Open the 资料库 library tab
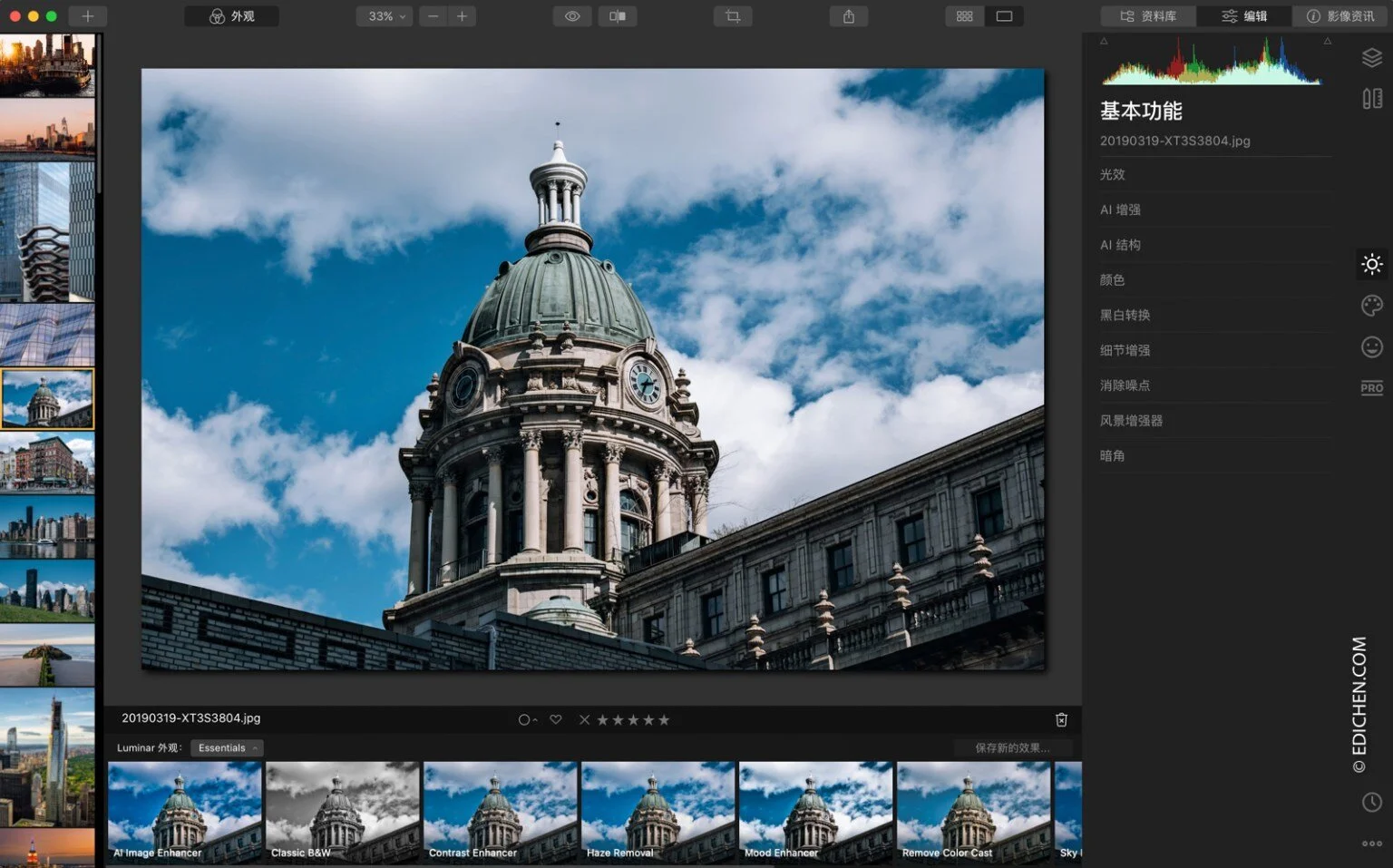The height and width of the screenshot is (868, 1393). (1148, 16)
